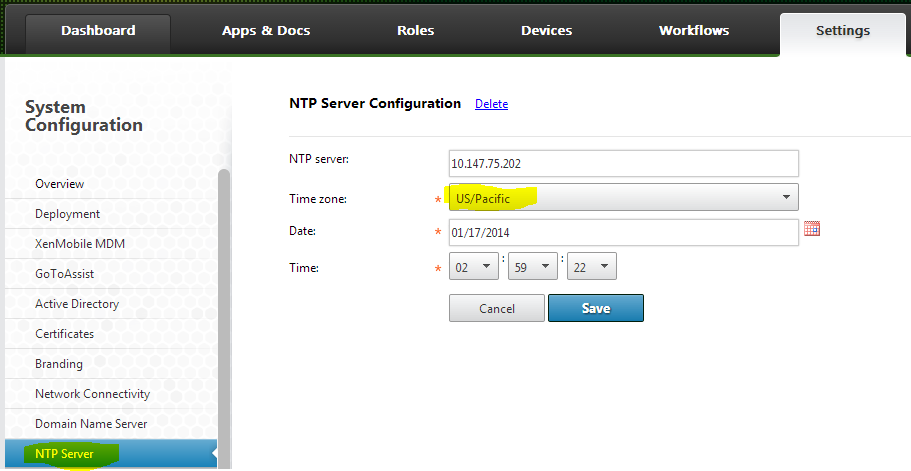Go to the Roles tab

pos(415,31)
